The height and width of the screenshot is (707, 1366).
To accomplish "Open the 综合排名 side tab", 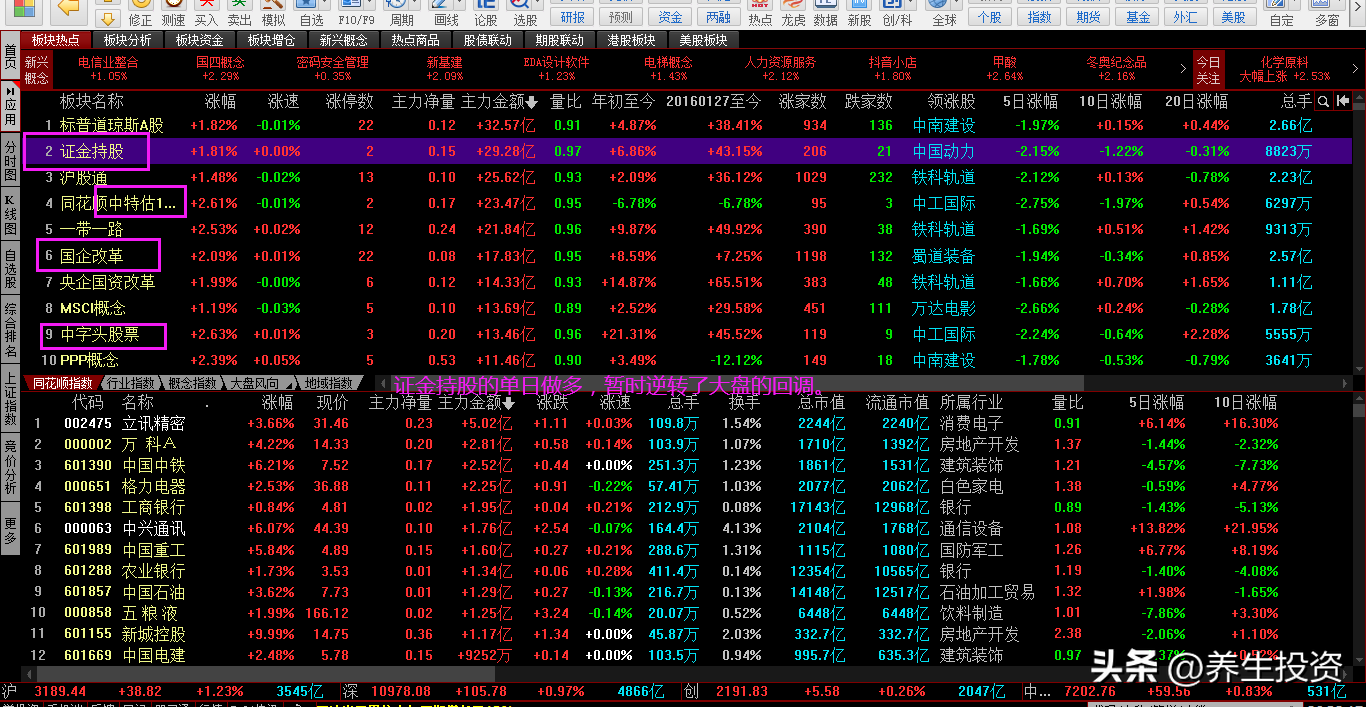I will click(x=10, y=330).
